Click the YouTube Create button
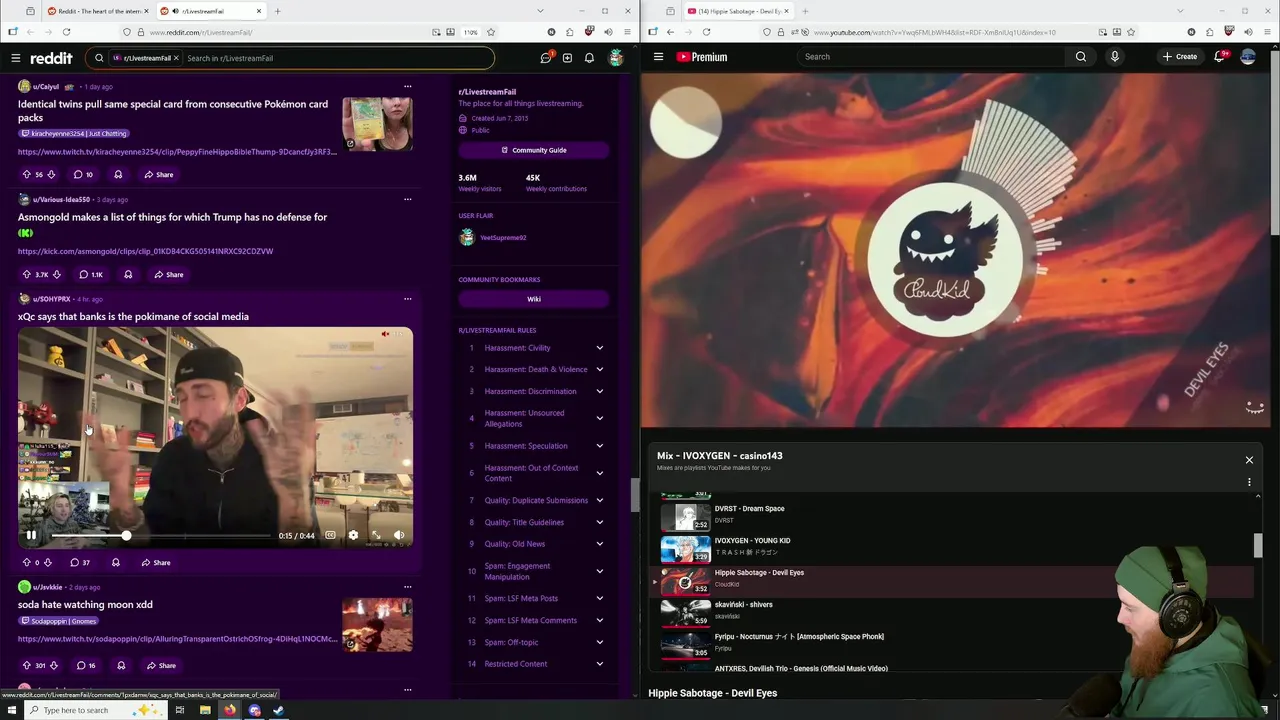The image size is (1280, 720). [x=1181, y=57]
